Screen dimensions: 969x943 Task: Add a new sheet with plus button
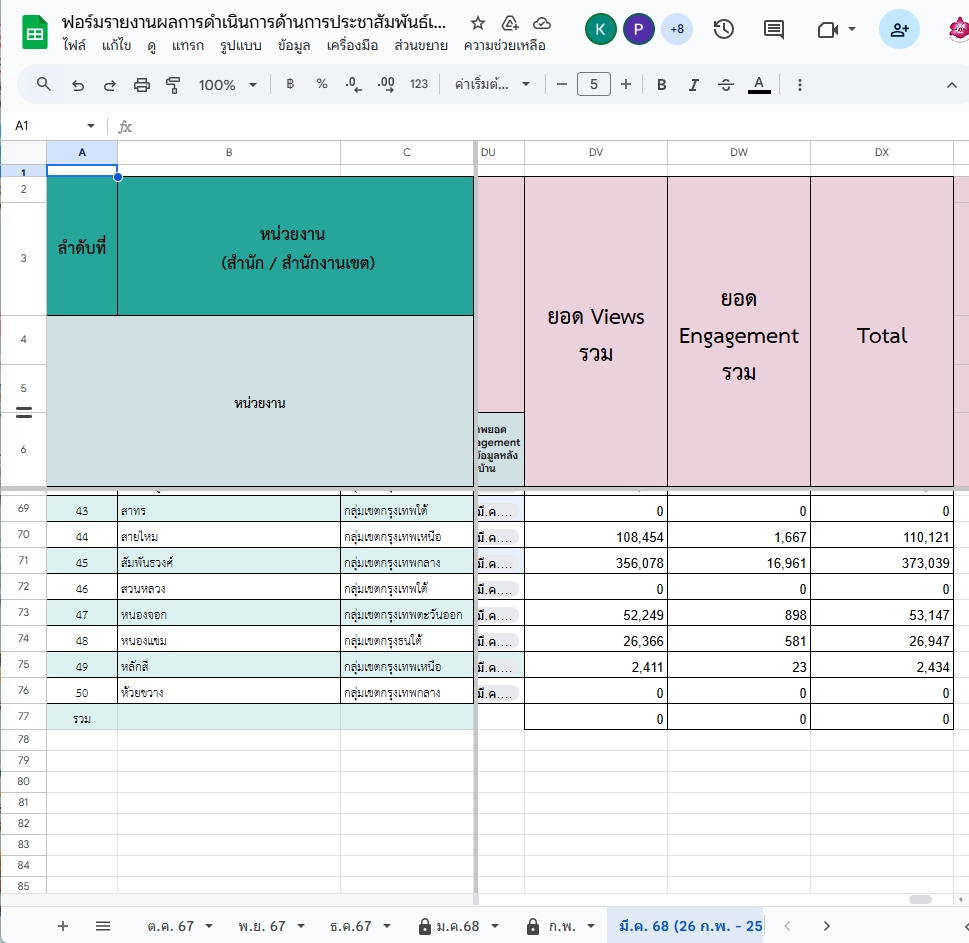coord(63,926)
